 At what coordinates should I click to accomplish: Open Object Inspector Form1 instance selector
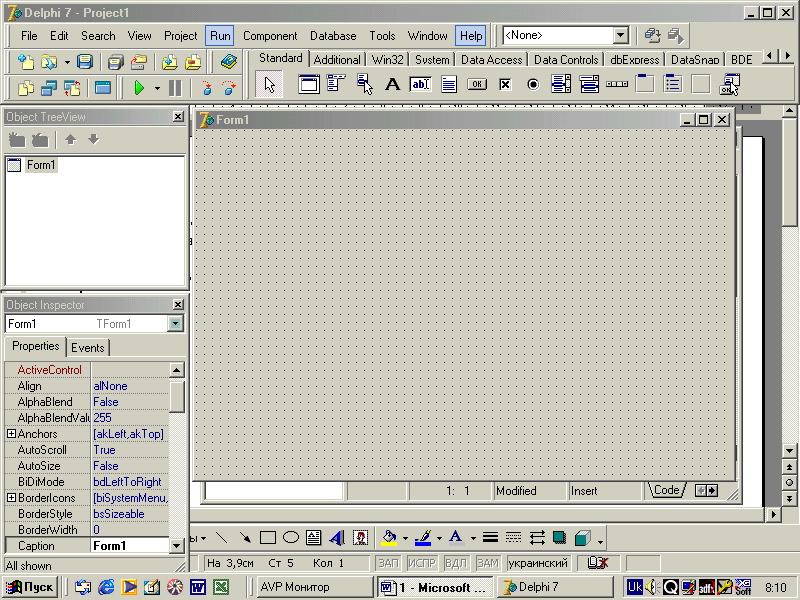point(175,323)
